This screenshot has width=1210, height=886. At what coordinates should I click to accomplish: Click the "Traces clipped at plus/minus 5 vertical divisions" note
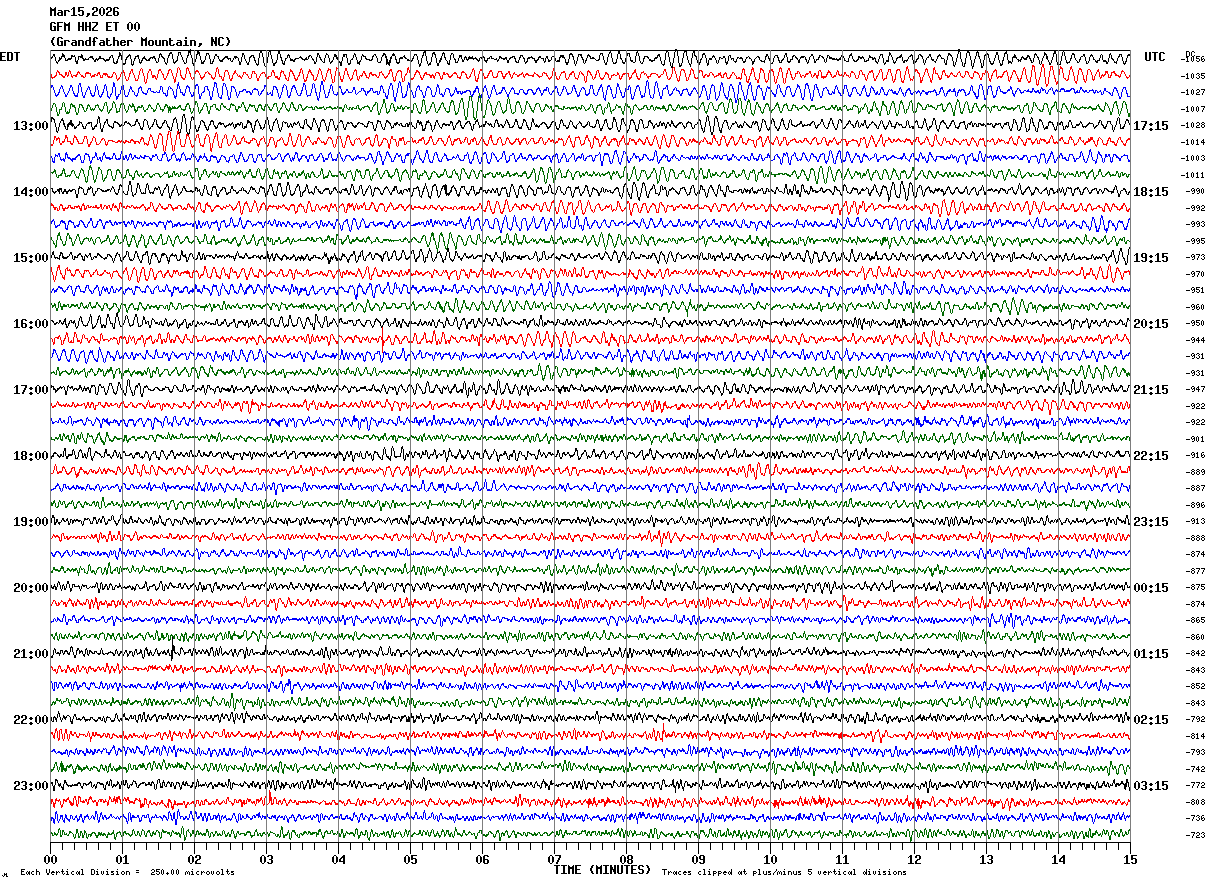click(x=784, y=872)
